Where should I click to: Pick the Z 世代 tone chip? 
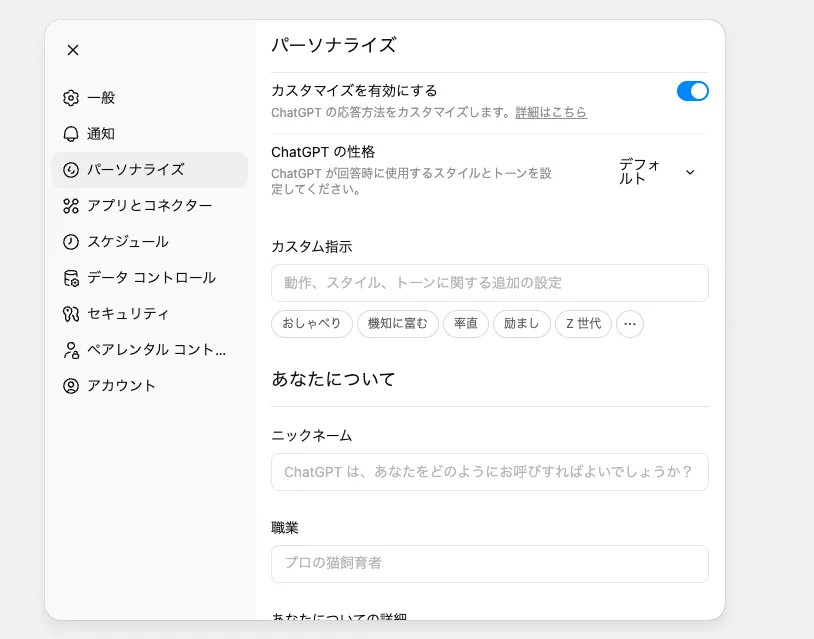point(583,324)
